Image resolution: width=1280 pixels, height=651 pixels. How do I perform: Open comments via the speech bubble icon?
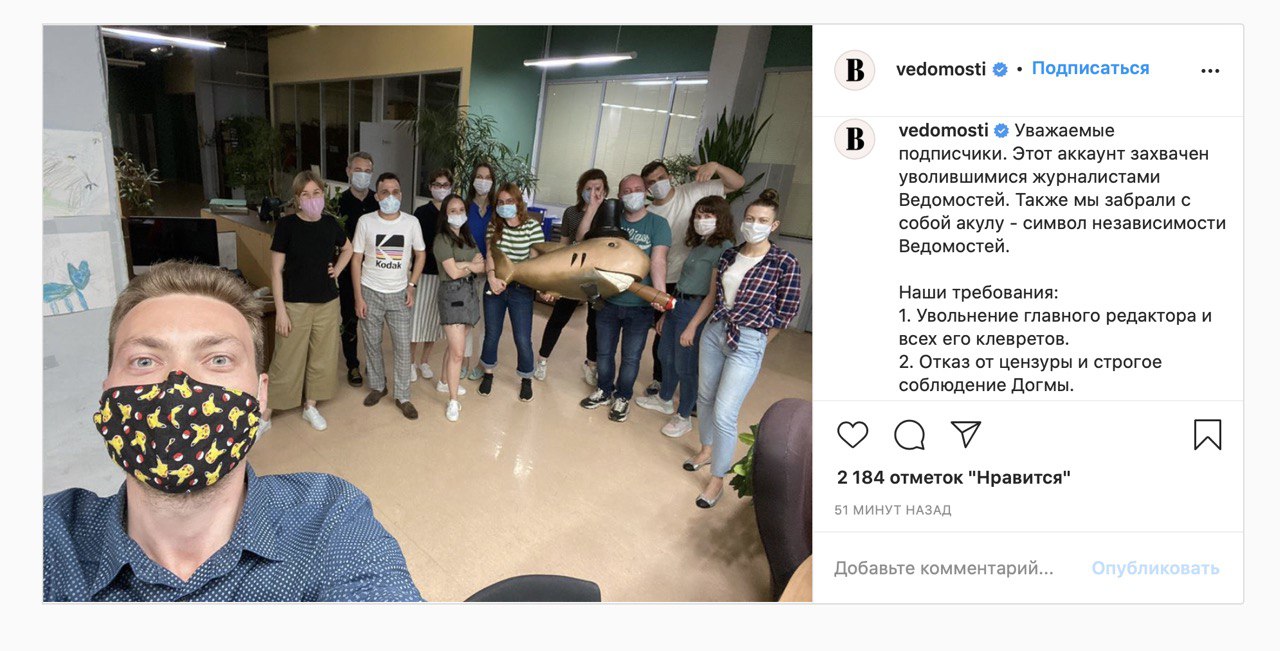coord(909,435)
